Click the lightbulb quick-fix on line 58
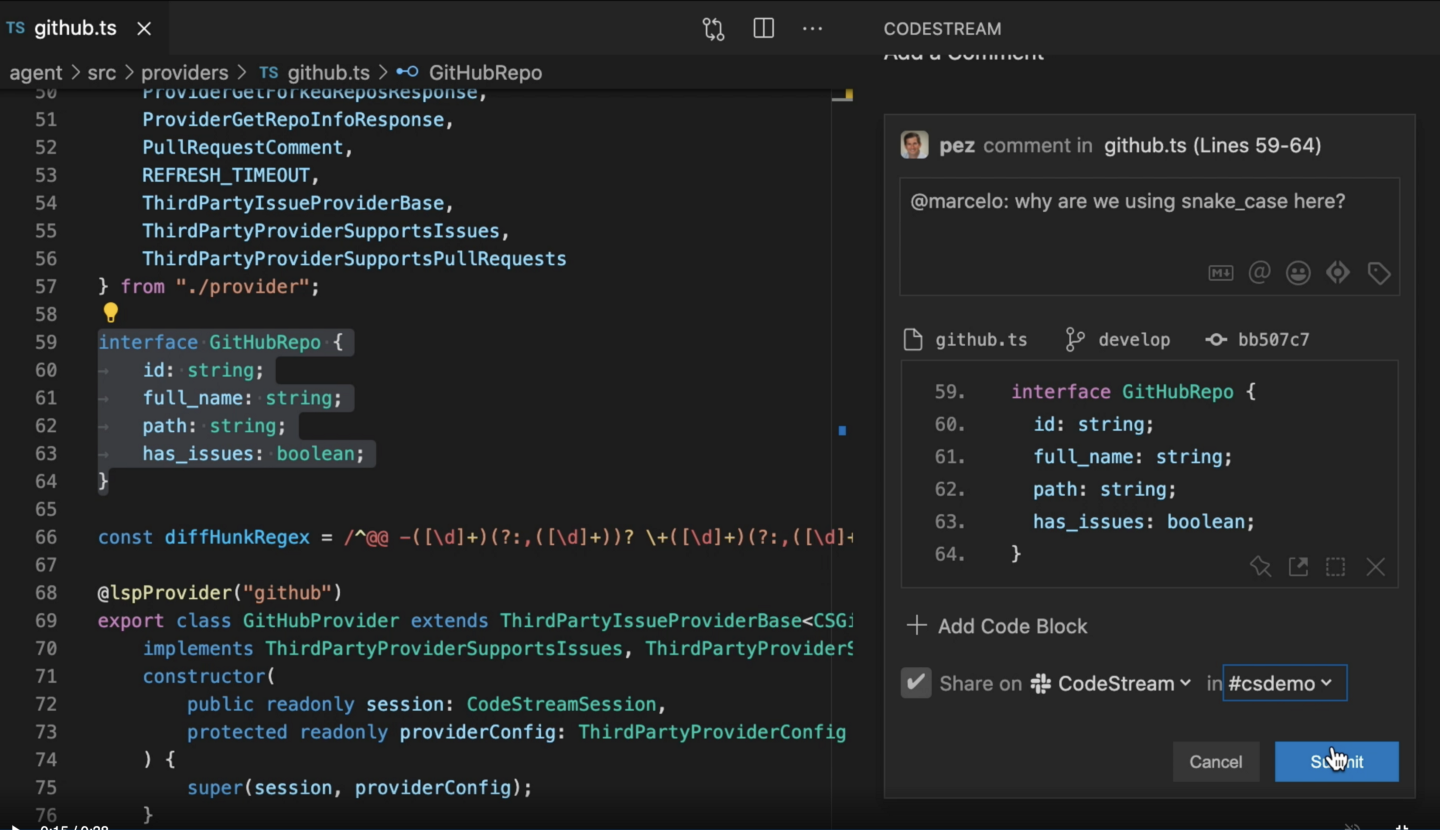Screen dimensions: 1440x830 click(110, 313)
